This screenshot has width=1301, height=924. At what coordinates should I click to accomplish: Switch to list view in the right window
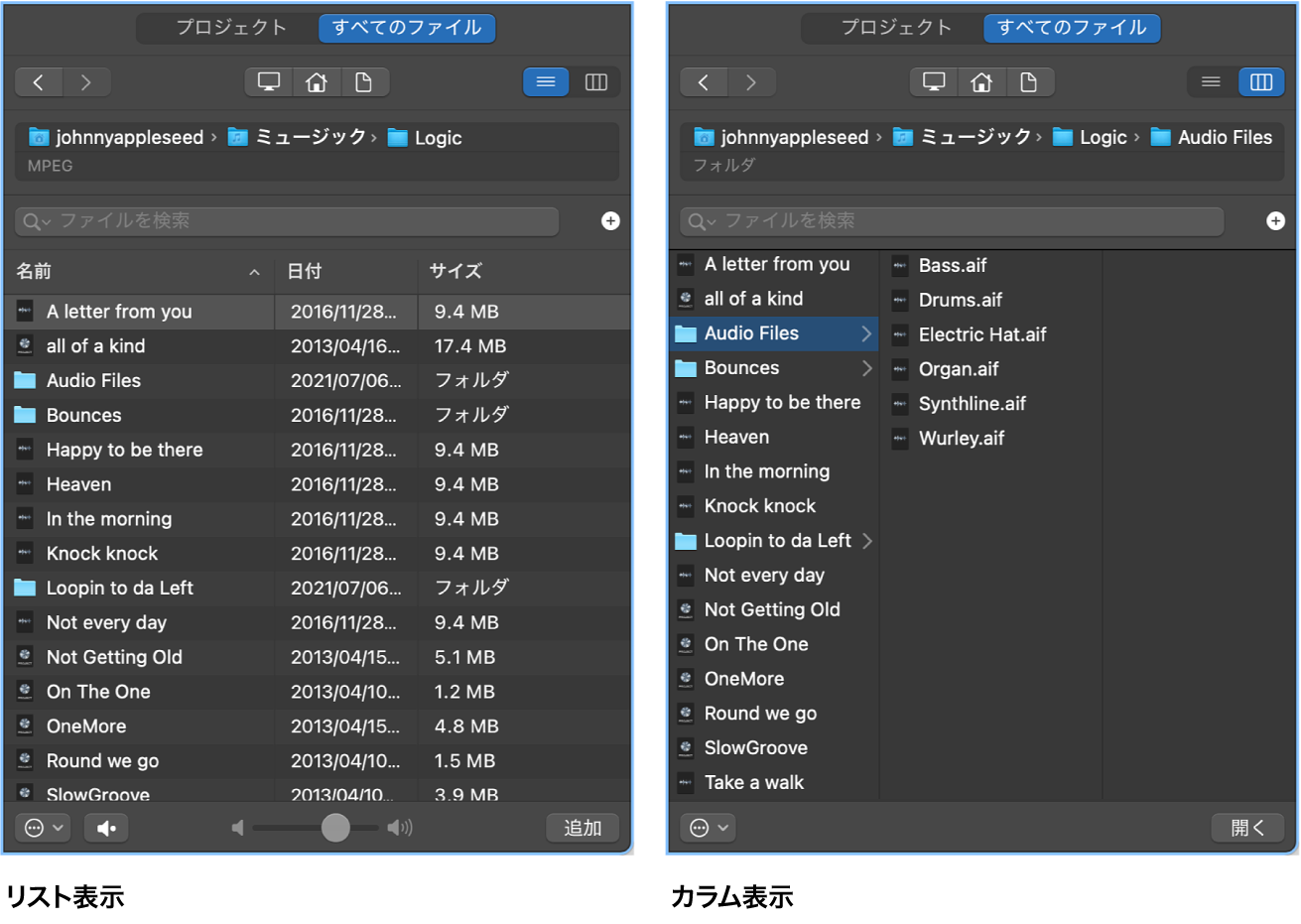coord(1210,81)
